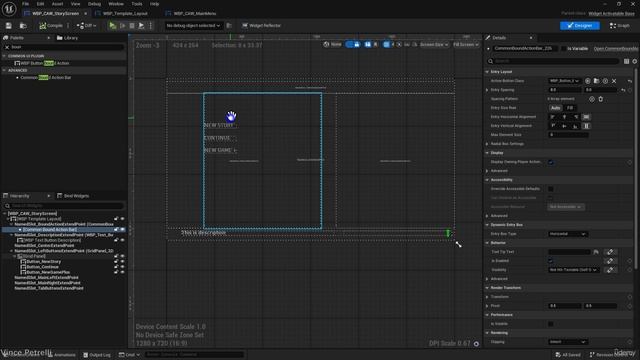Viewport: 640px width, 360px height.
Task: Click the Browse to asset icon beside Save
Action: click(x=23, y=26)
